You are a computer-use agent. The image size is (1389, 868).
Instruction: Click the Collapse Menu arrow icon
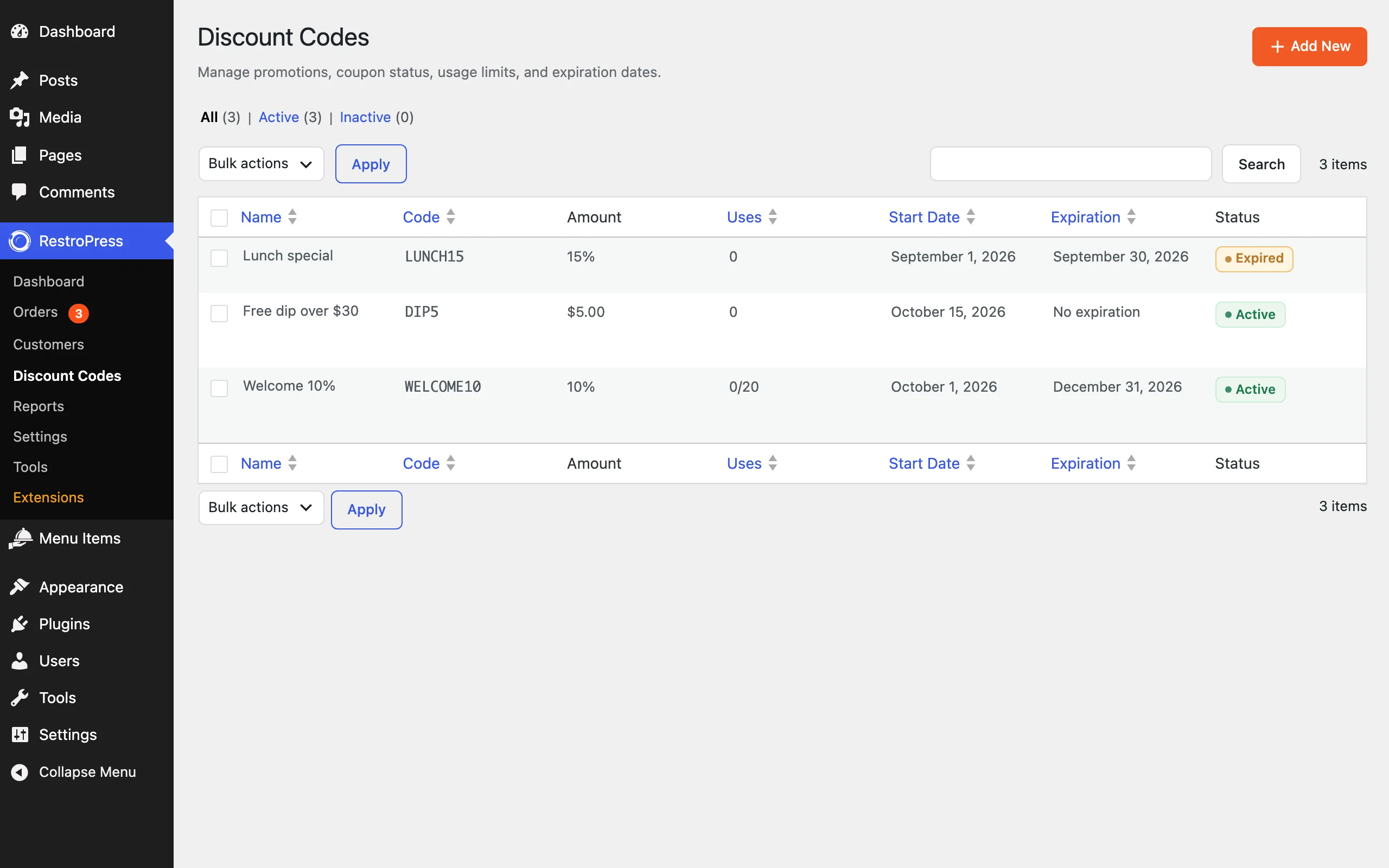coord(20,772)
